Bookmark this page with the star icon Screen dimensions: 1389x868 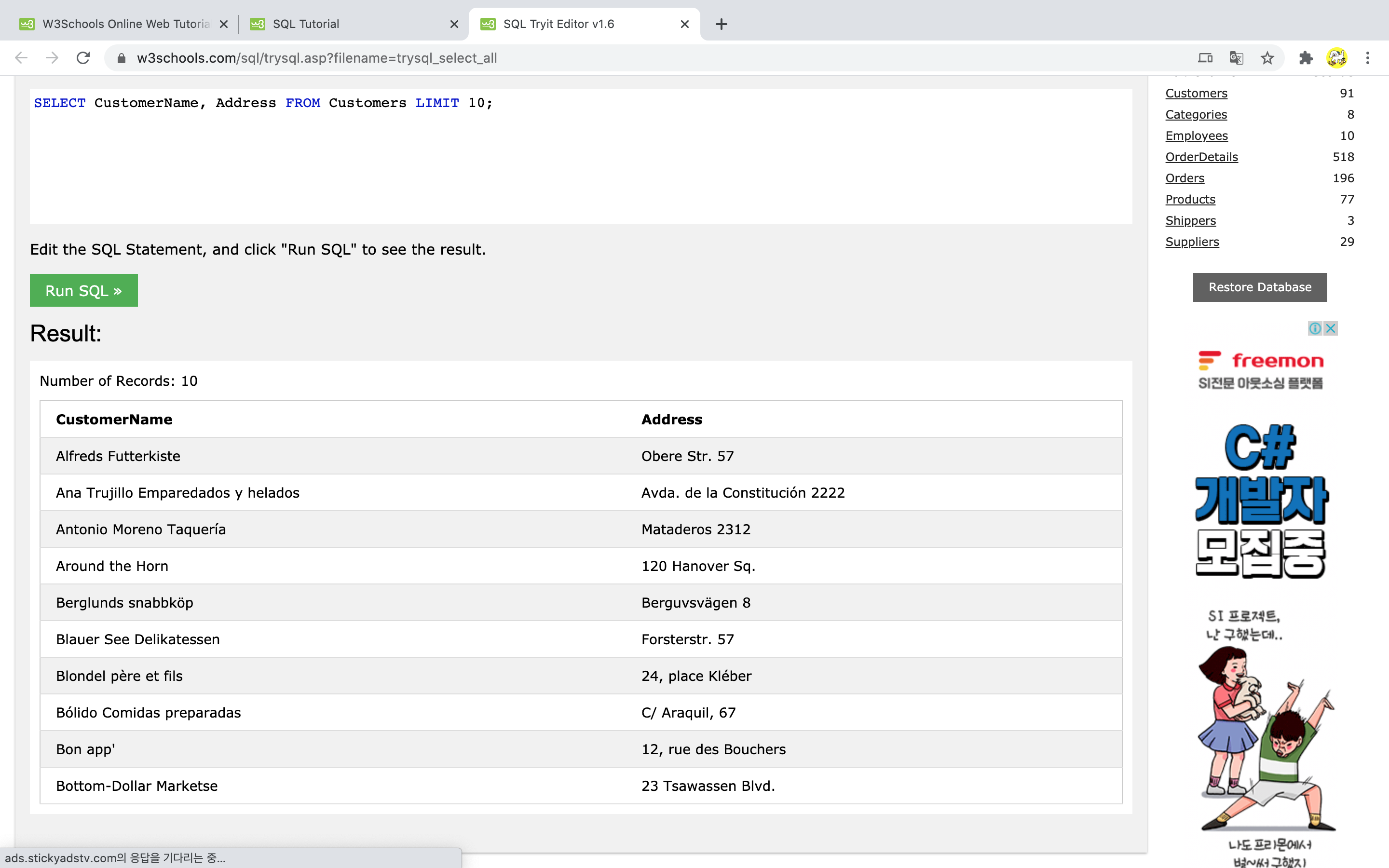tap(1267, 58)
